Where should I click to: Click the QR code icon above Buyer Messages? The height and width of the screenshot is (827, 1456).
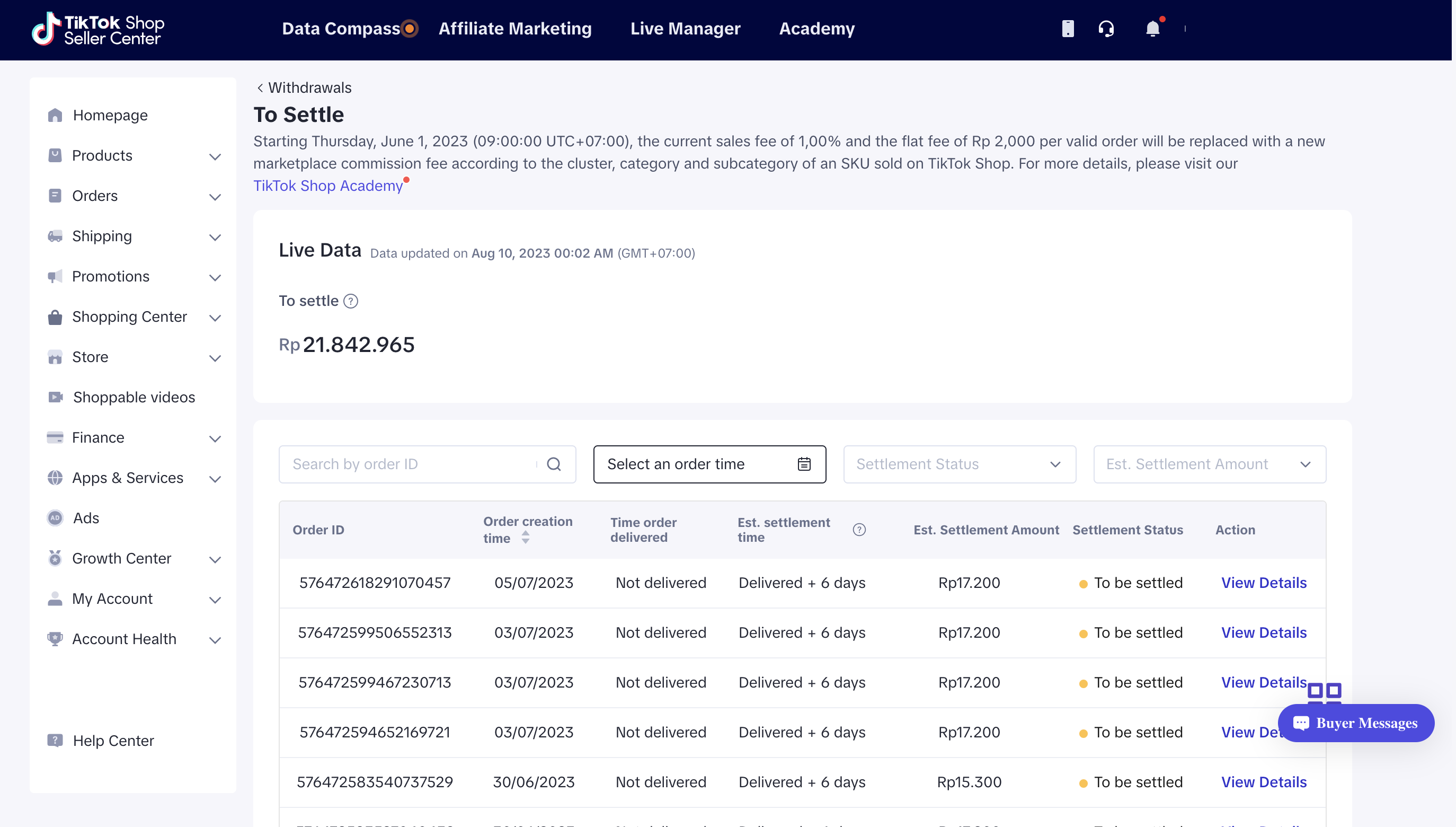pyautogui.click(x=1324, y=692)
